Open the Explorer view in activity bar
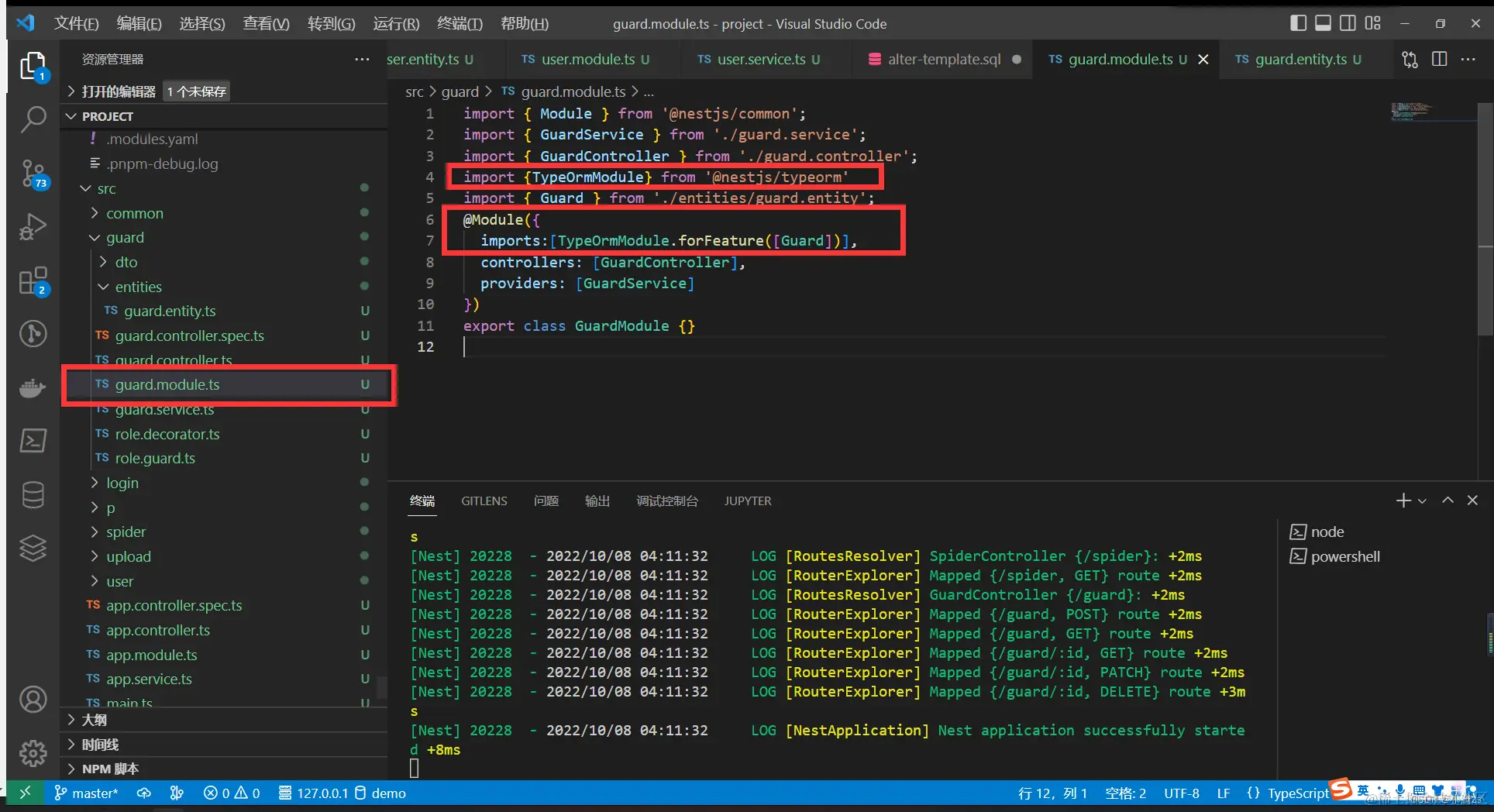The image size is (1494, 812). [33, 67]
